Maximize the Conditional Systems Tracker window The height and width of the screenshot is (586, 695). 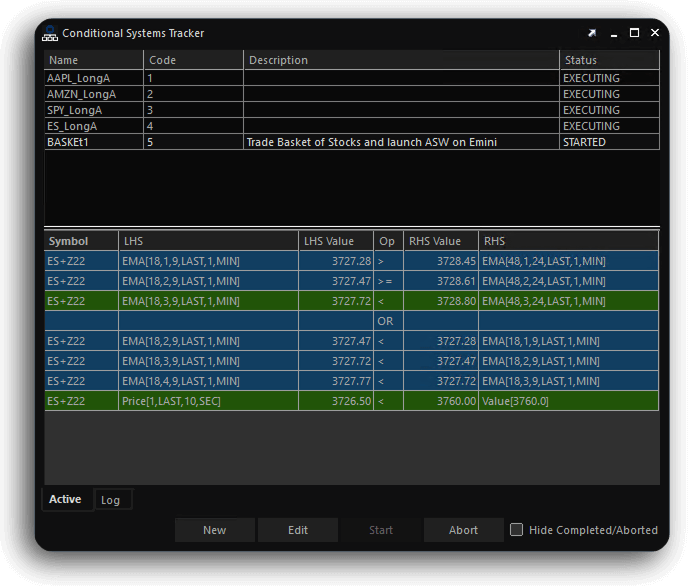click(634, 33)
